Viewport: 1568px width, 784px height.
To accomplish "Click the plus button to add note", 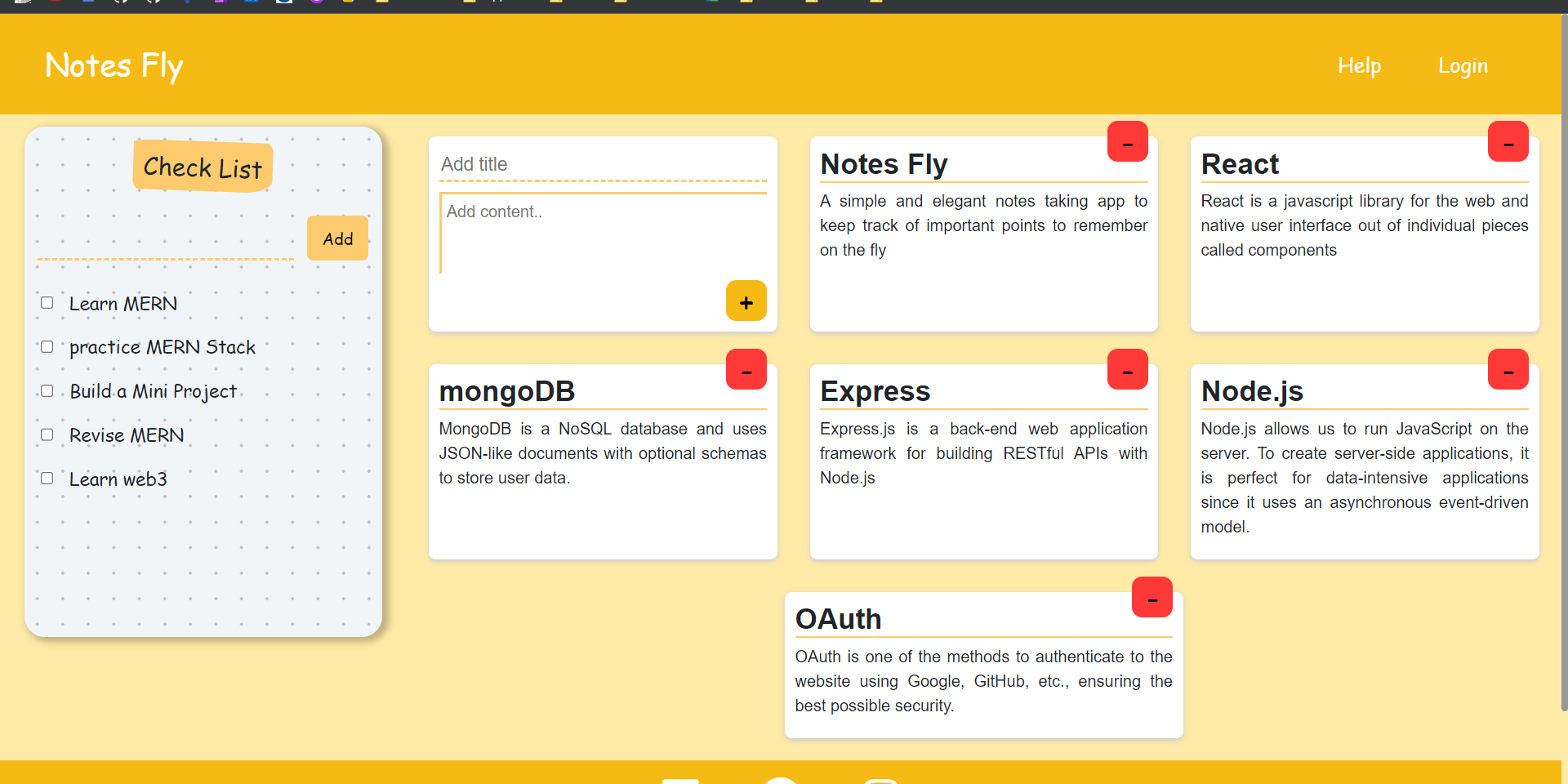I will (x=746, y=301).
